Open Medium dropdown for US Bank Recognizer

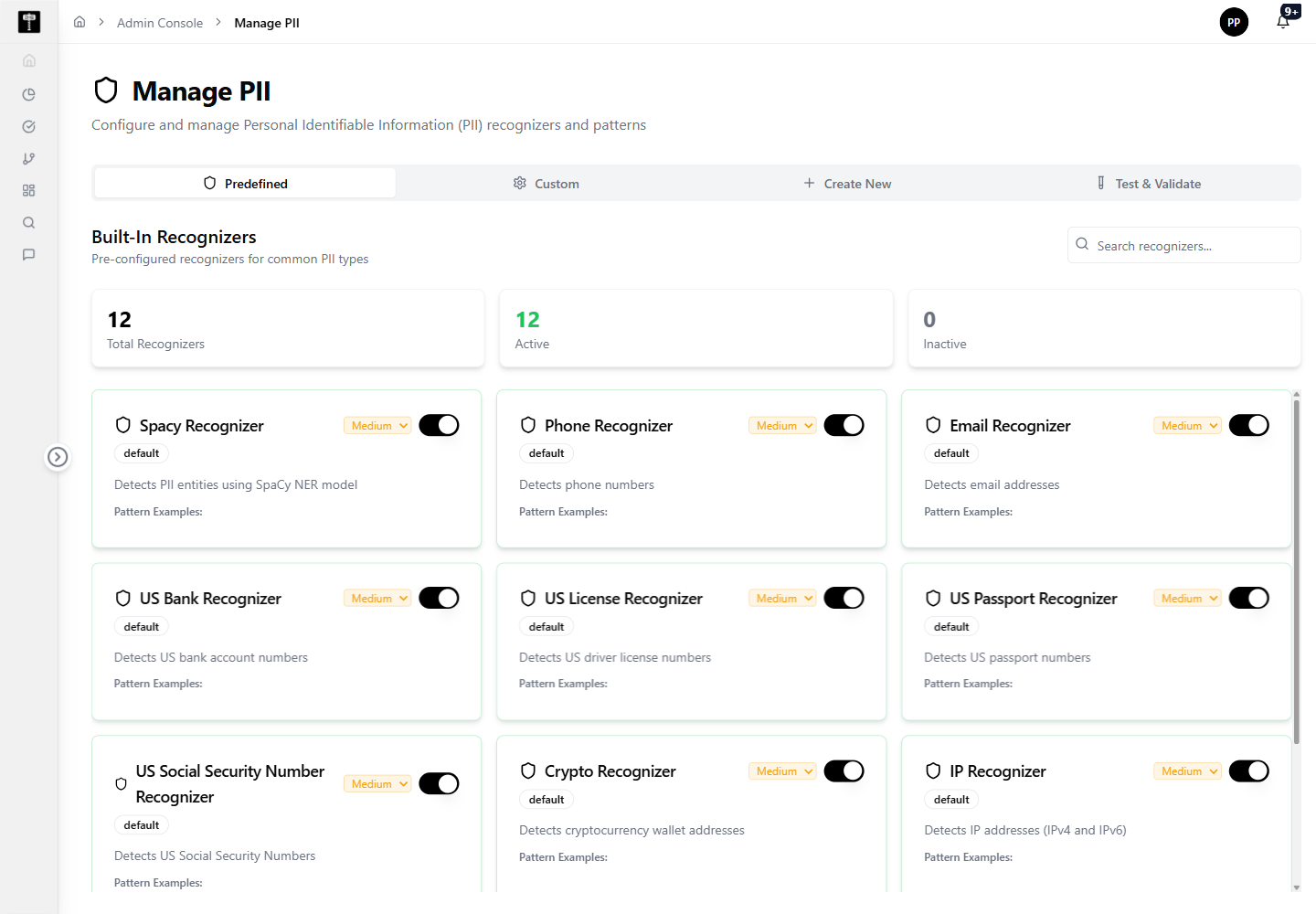tap(377, 599)
